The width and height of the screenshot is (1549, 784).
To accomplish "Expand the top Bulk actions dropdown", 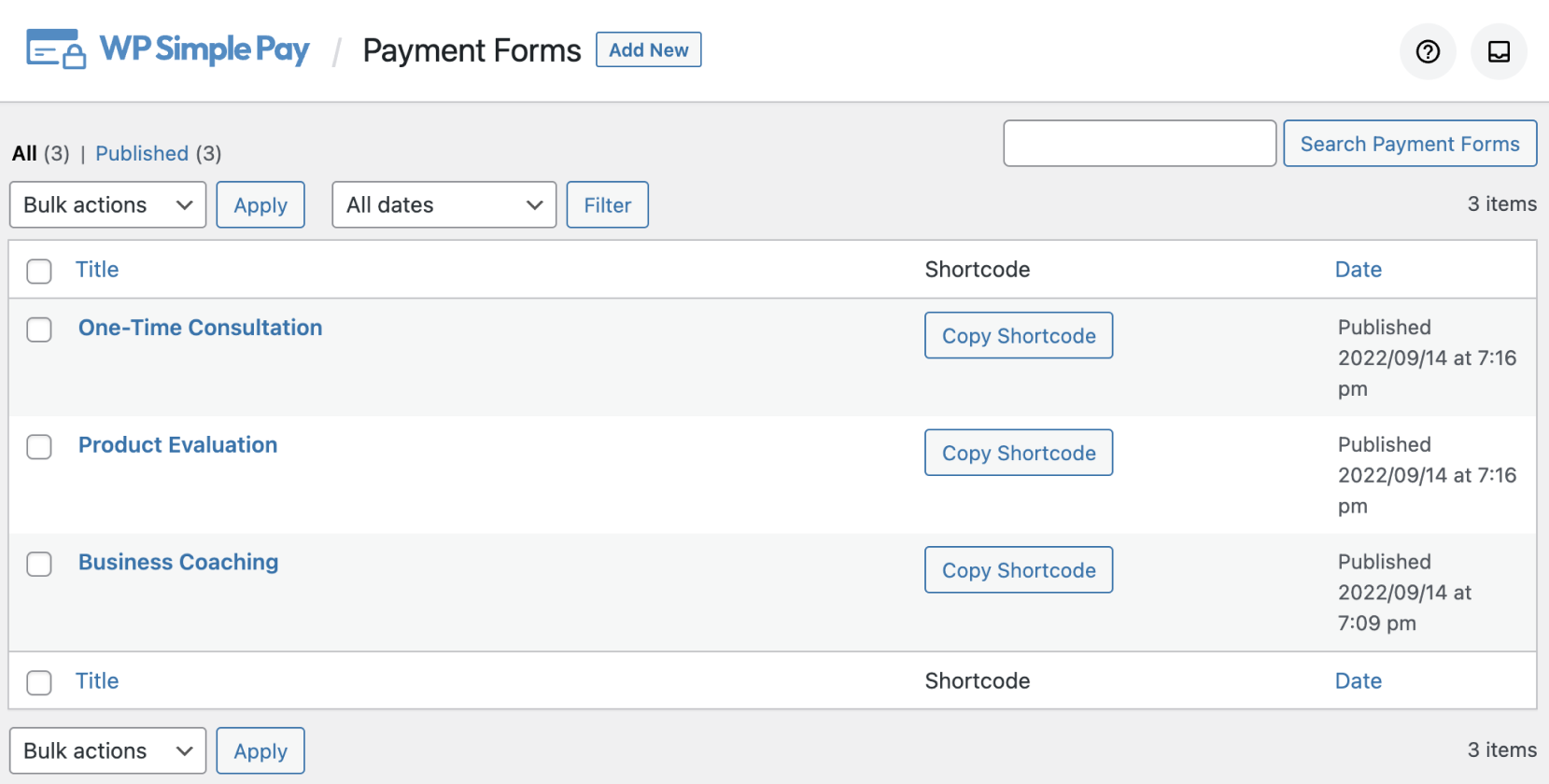I will (107, 205).
